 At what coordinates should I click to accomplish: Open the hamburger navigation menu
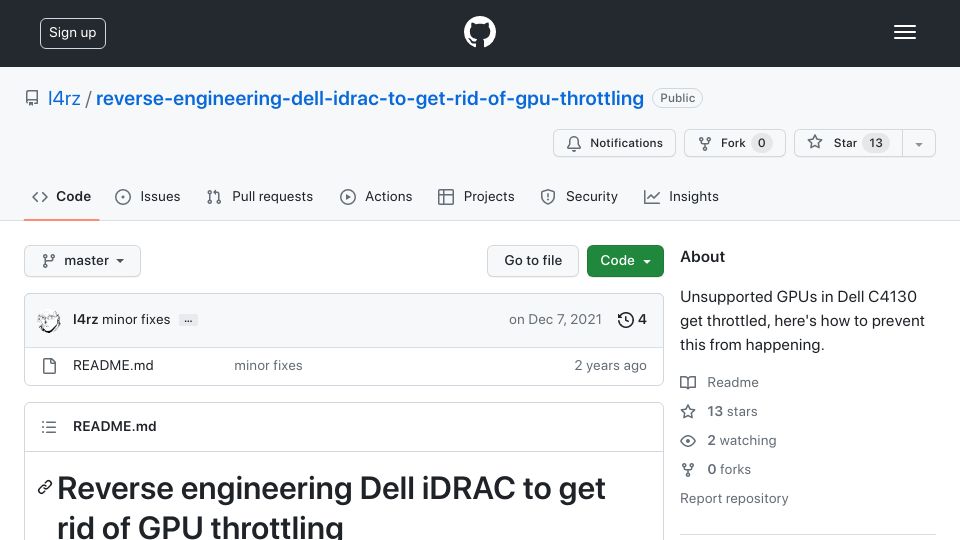pos(904,32)
